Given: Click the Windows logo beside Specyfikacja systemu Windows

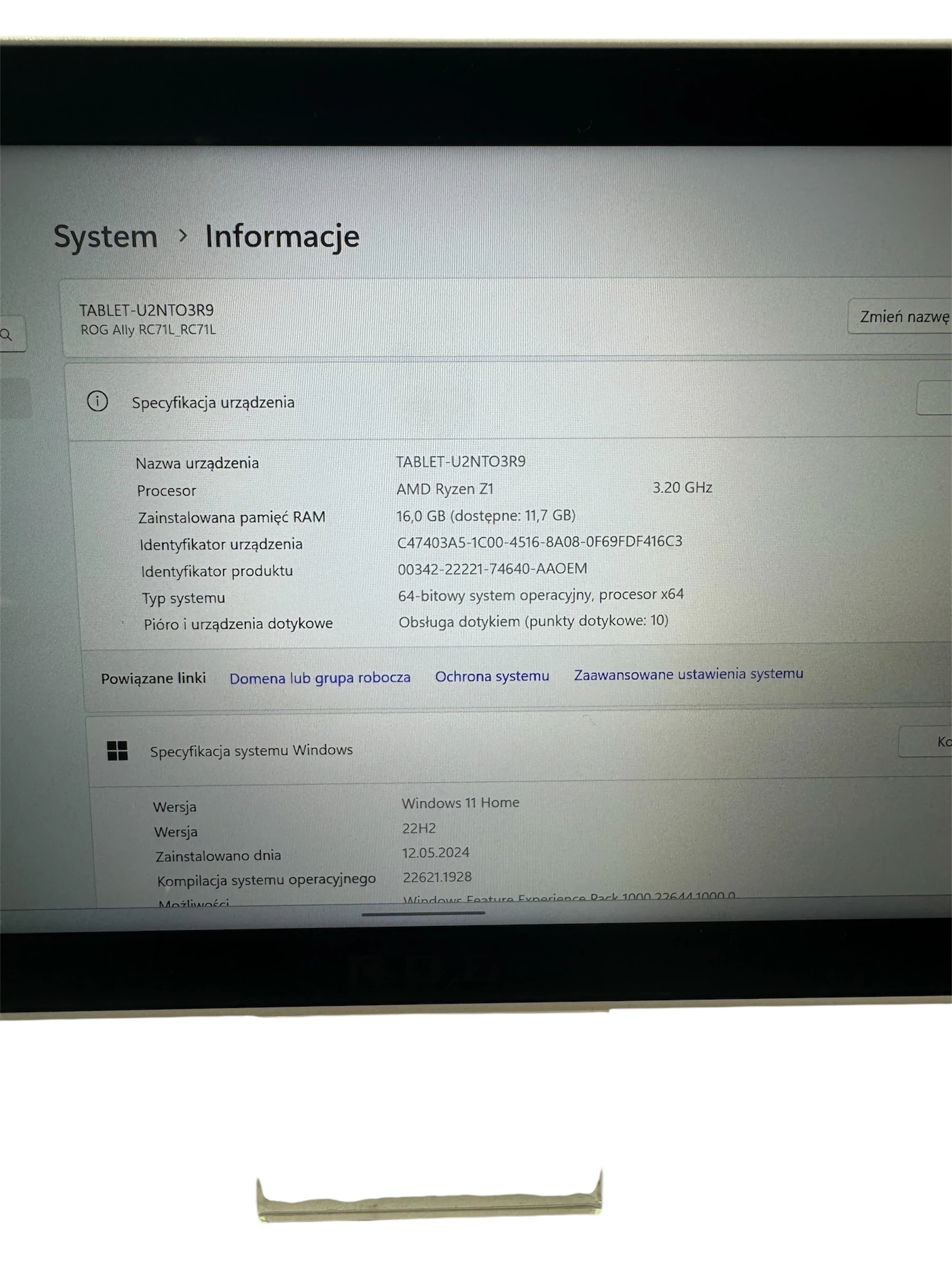Looking at the screenshot, I should (117, 750).
